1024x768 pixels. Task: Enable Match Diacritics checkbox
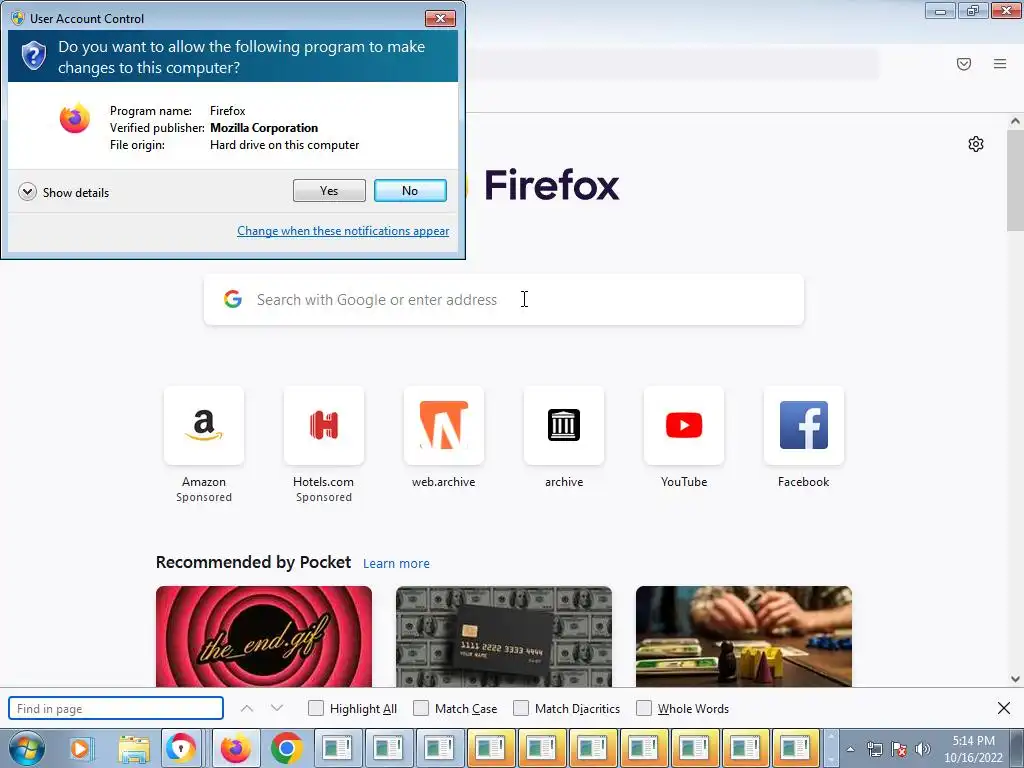[x=521, y=709]
